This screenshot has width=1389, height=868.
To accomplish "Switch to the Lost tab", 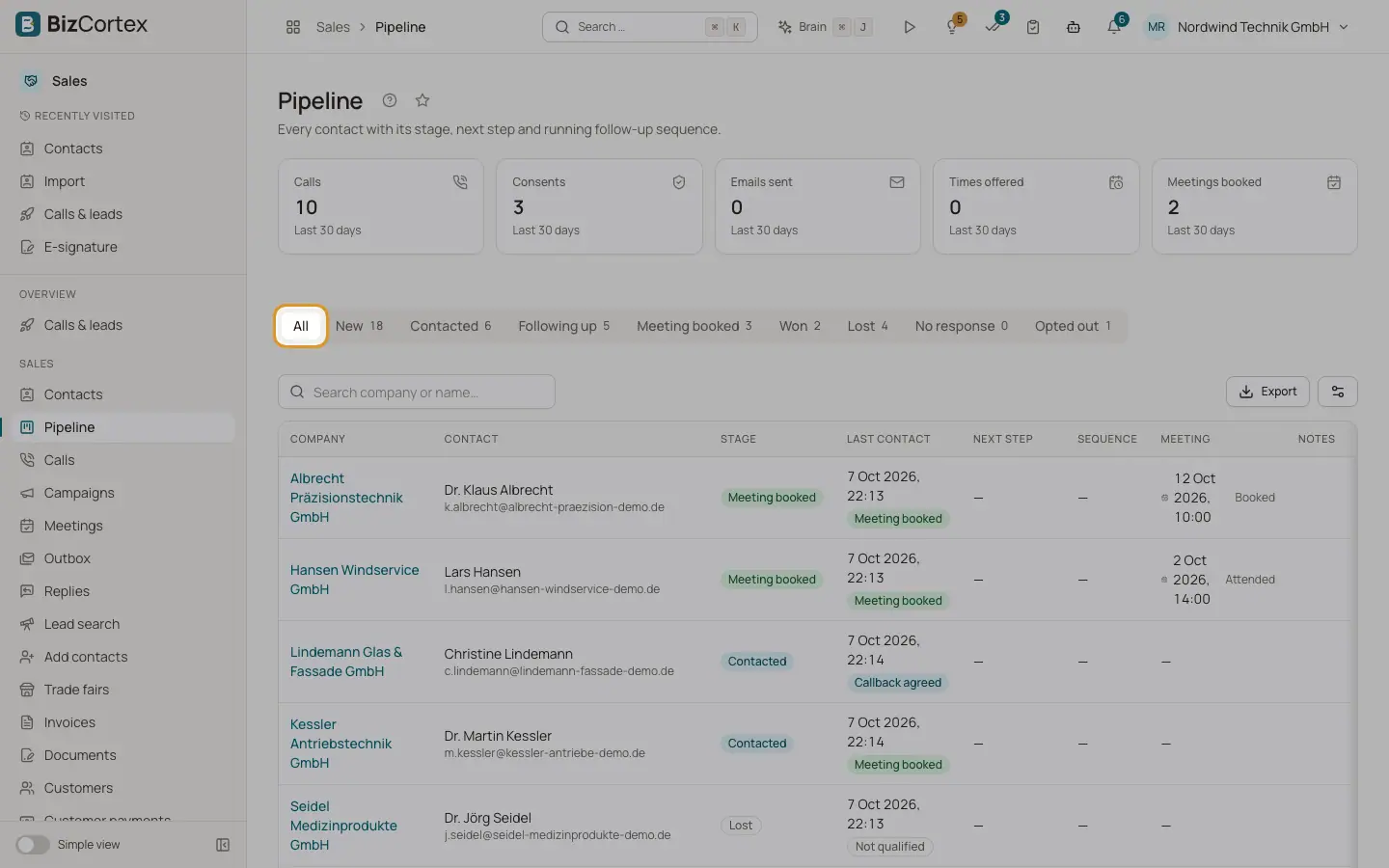I will (867, 326).
